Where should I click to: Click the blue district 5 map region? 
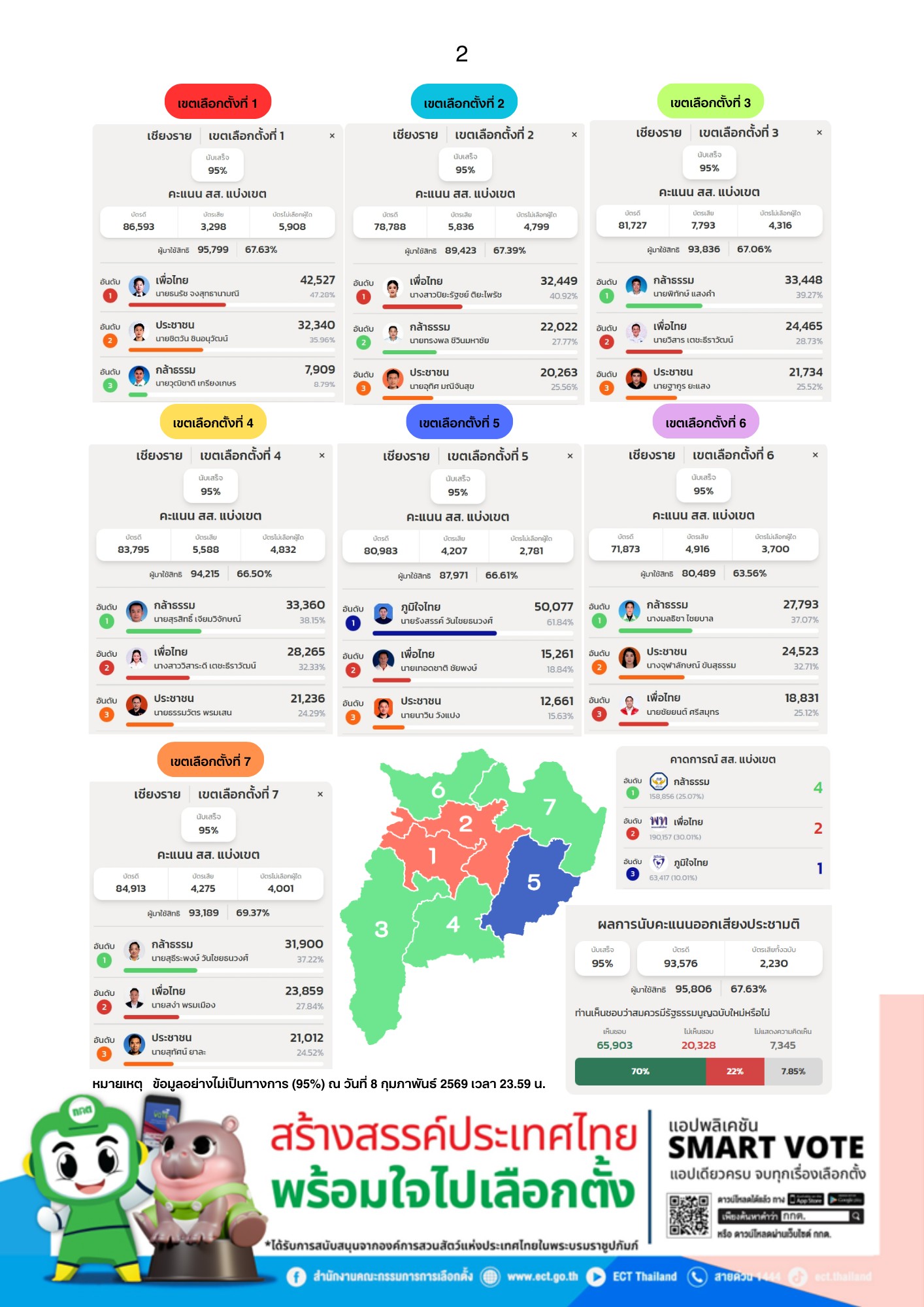[533, 882]
